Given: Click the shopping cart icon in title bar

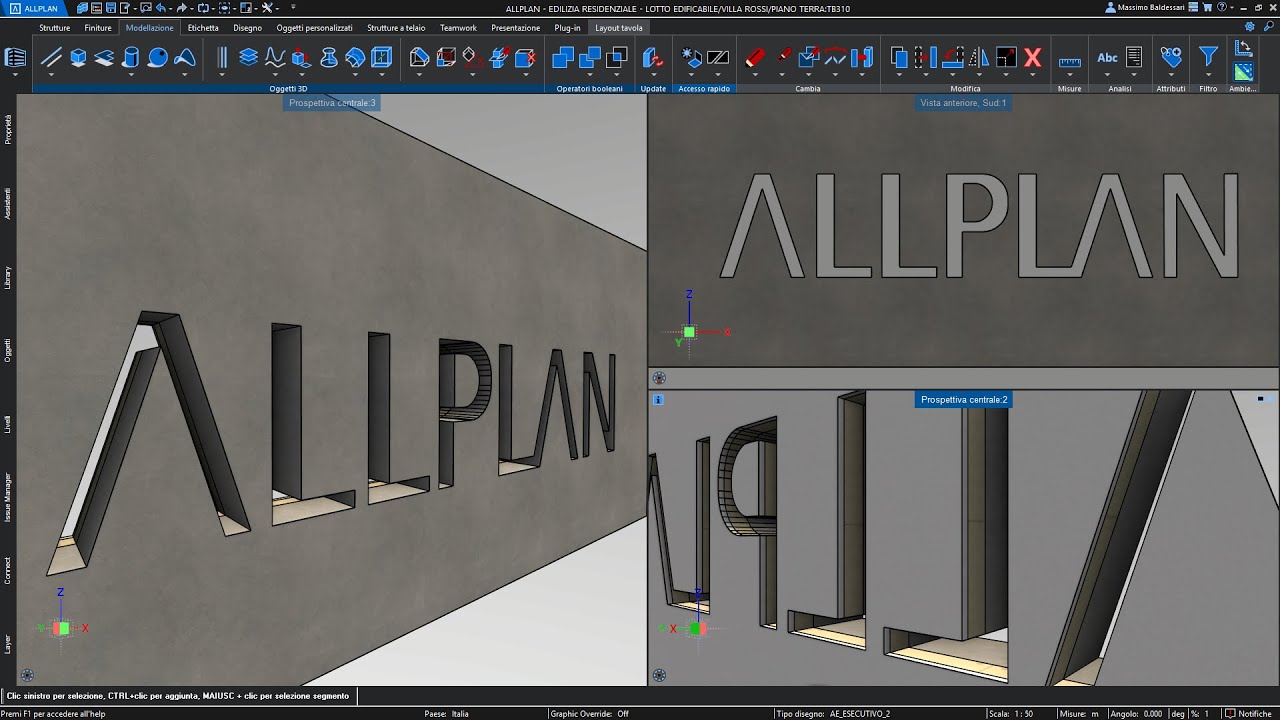Looking at the screenshot, I should (1208, 7).
